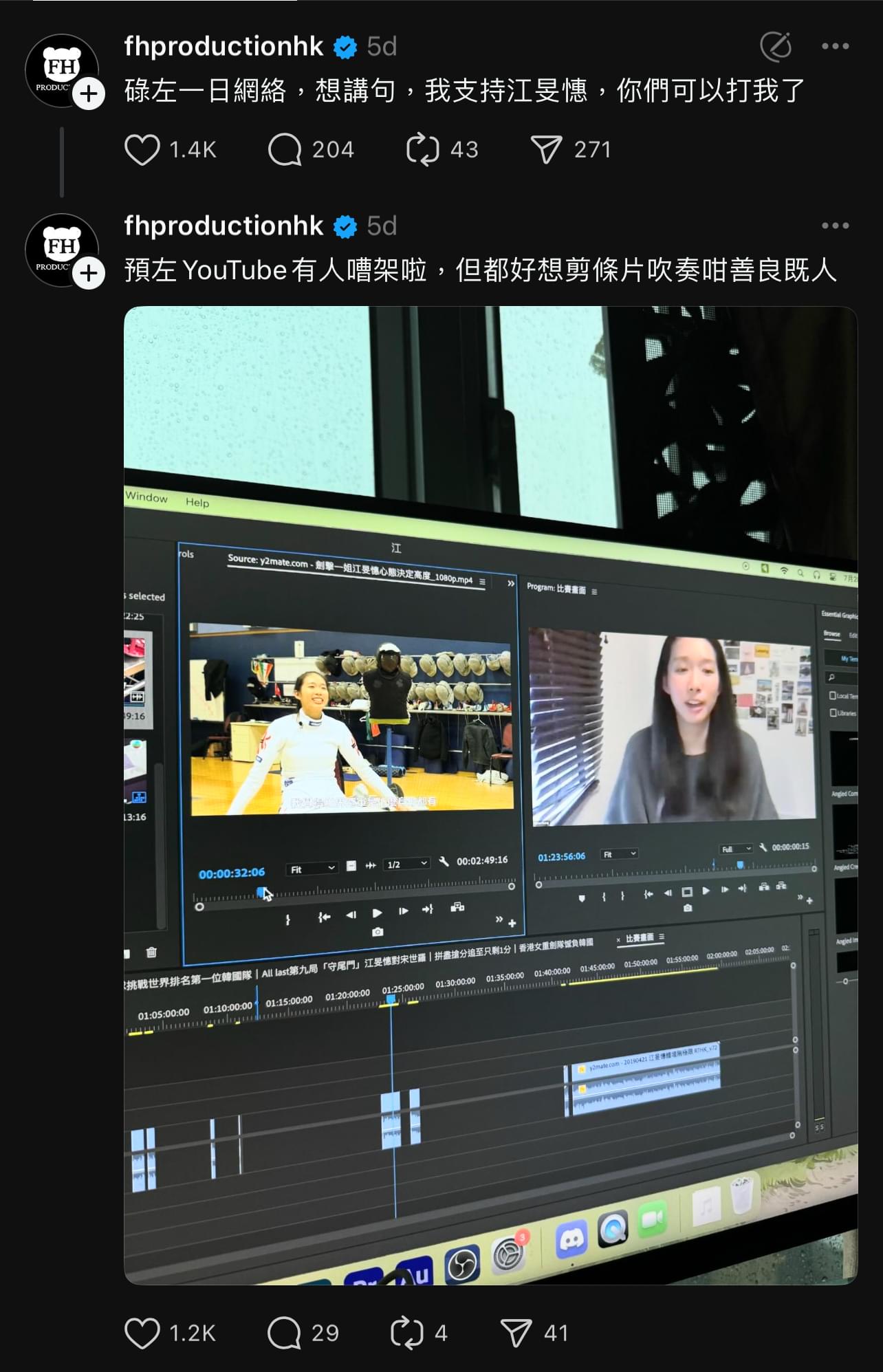Step forward one frame in Source monitor

coord(404,911)
